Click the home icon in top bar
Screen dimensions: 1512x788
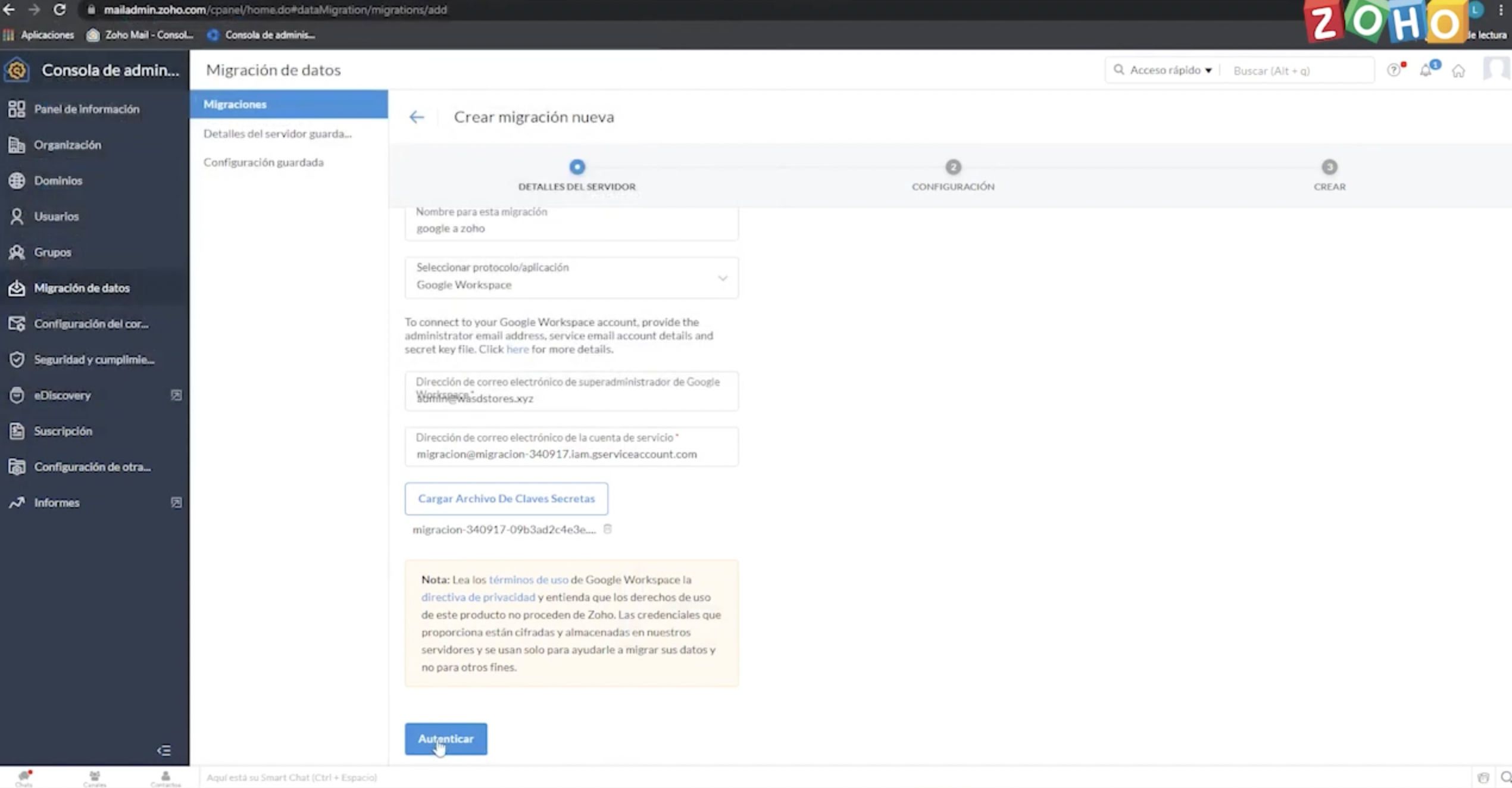click(x=1458, y=71)
